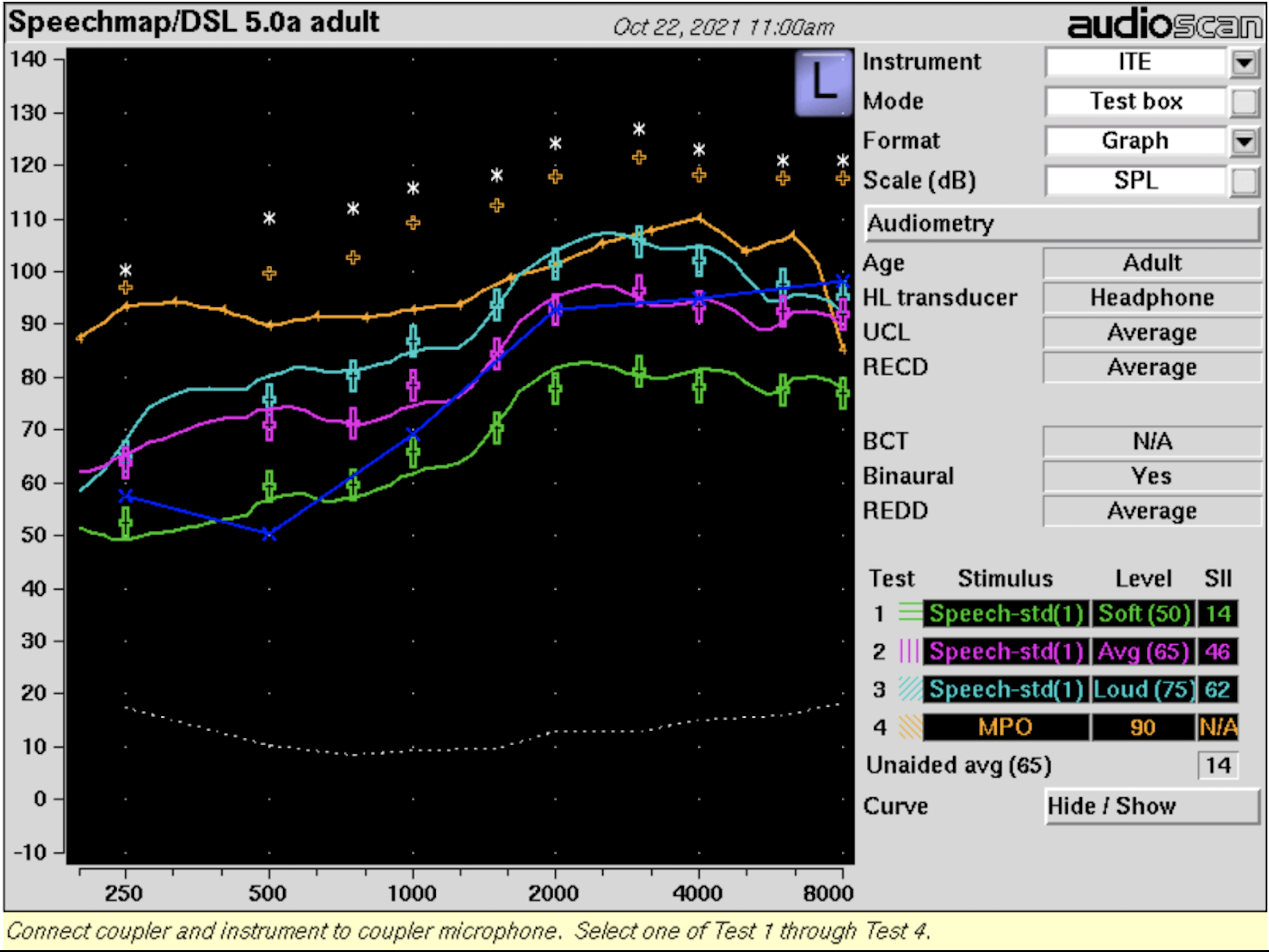Image resolution: width=1269 pixels, height=952 pixels.
Task: Click the orange MPO target cross at 2000 Hz
Action: pos(555,176)
